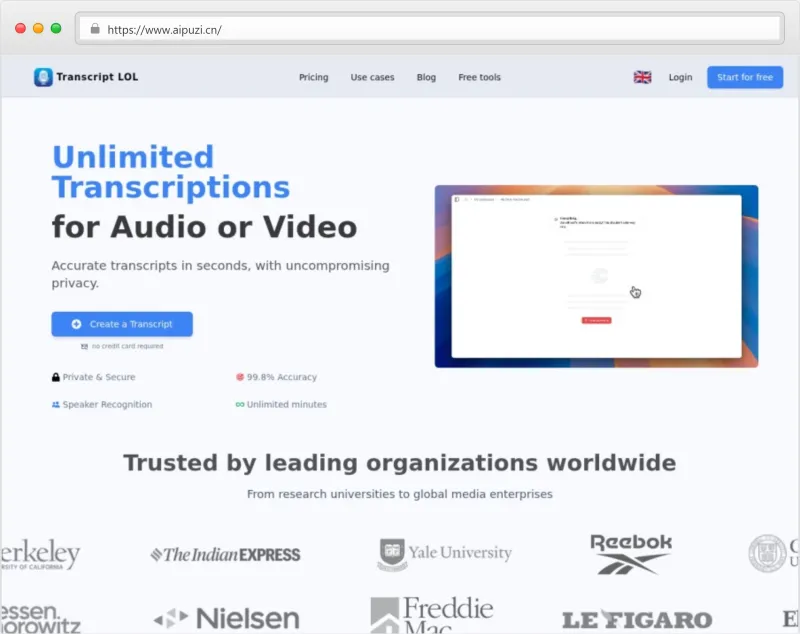The height and width of the screenshot is (634, 800).
Task: Open the UK flag language selector
Action: [x=642, y=77]
